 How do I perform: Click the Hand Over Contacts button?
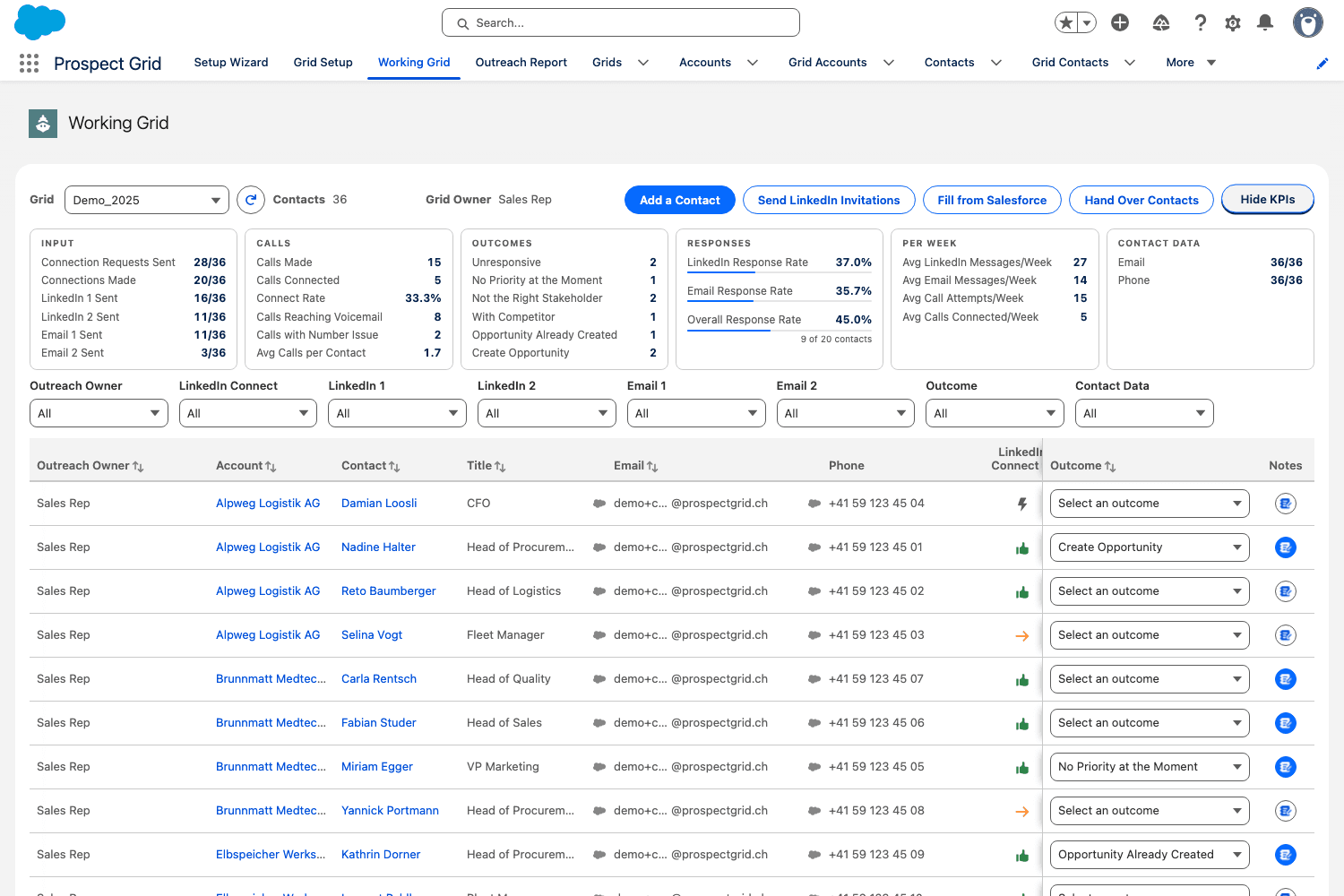coord(1142,200)
